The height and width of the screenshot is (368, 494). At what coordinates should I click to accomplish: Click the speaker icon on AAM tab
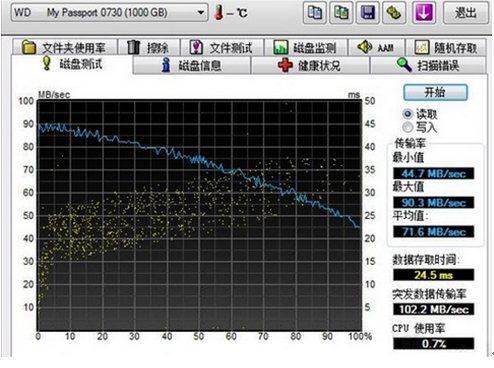click(x=364, y=47)
